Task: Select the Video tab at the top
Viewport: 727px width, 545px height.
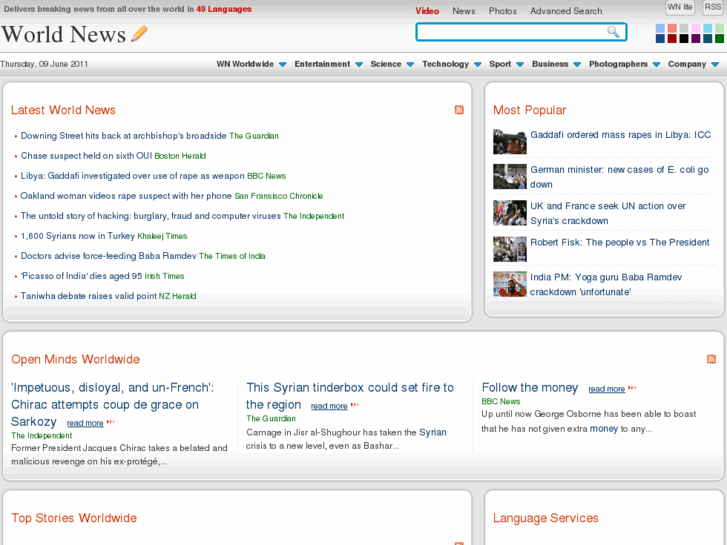Action: point(427,11)
